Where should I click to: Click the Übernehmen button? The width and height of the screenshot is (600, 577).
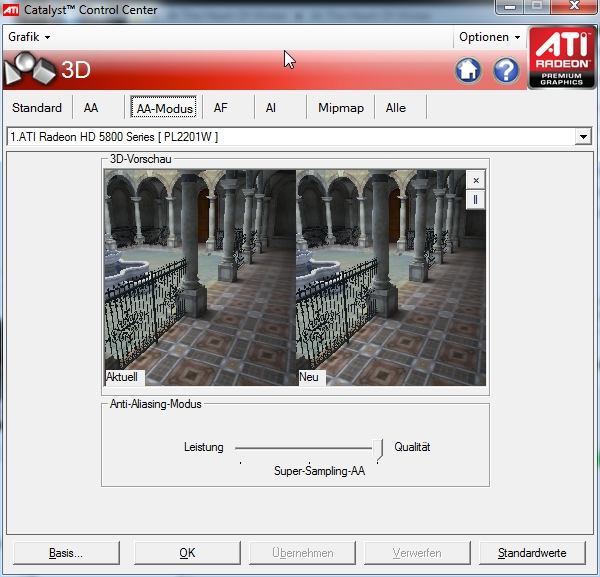click(302, 553)
